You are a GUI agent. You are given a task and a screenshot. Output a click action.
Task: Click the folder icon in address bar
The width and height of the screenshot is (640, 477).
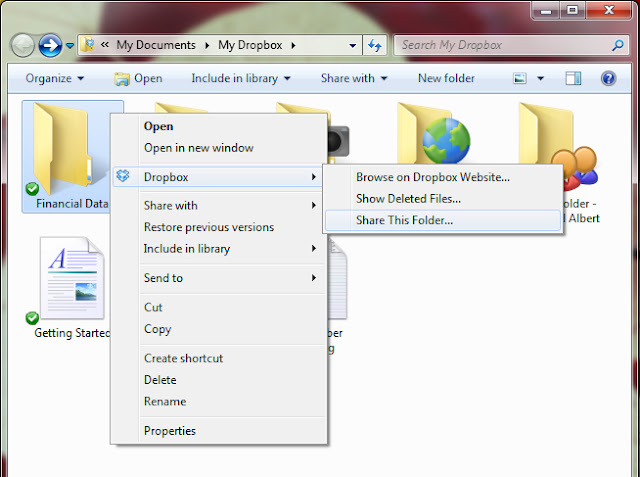87,44
